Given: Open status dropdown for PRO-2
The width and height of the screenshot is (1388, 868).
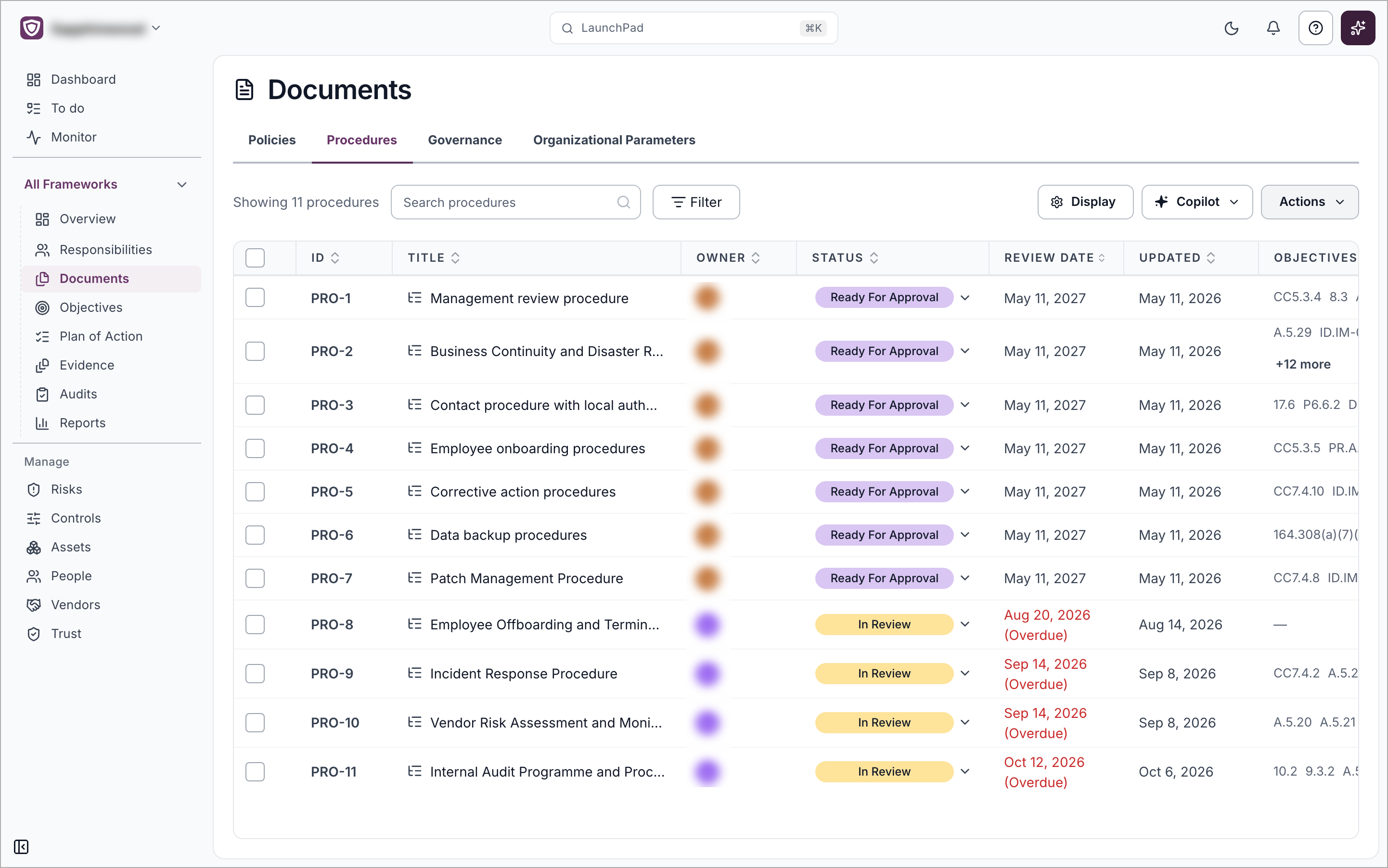Looking at the screenshot, I should click(x=965, y=351).
